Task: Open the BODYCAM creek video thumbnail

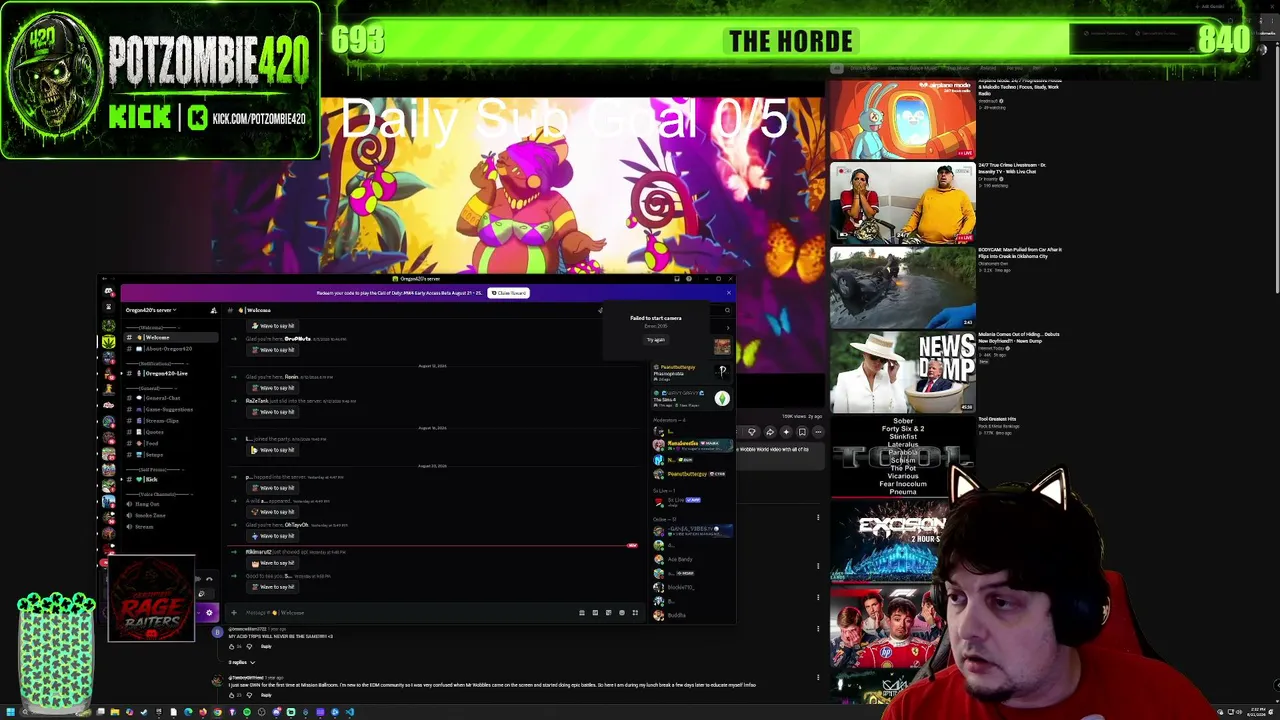Action: click(902, 288)
